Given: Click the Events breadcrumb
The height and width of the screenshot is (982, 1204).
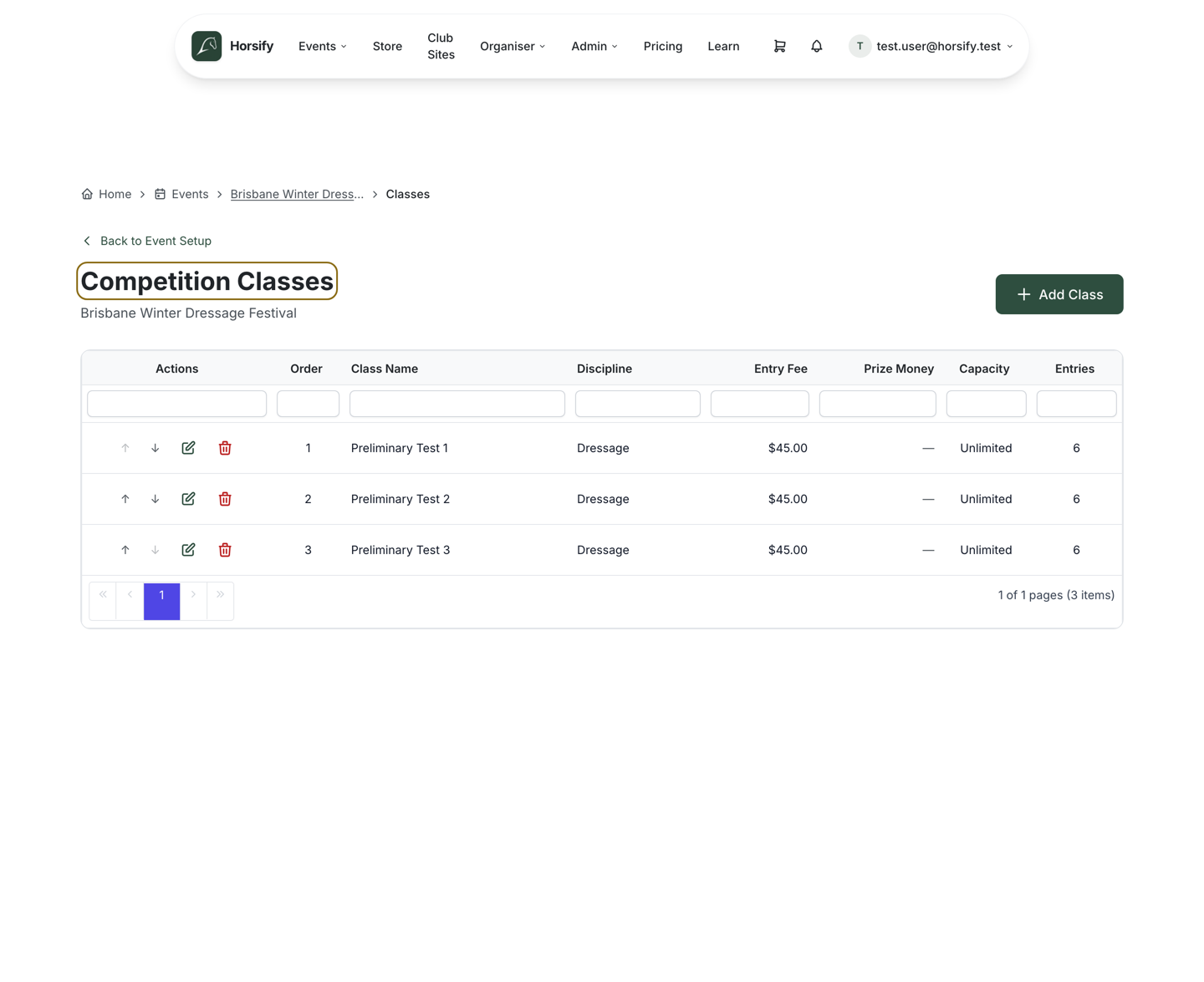Looking at the screenshot, I should point(181,194).
